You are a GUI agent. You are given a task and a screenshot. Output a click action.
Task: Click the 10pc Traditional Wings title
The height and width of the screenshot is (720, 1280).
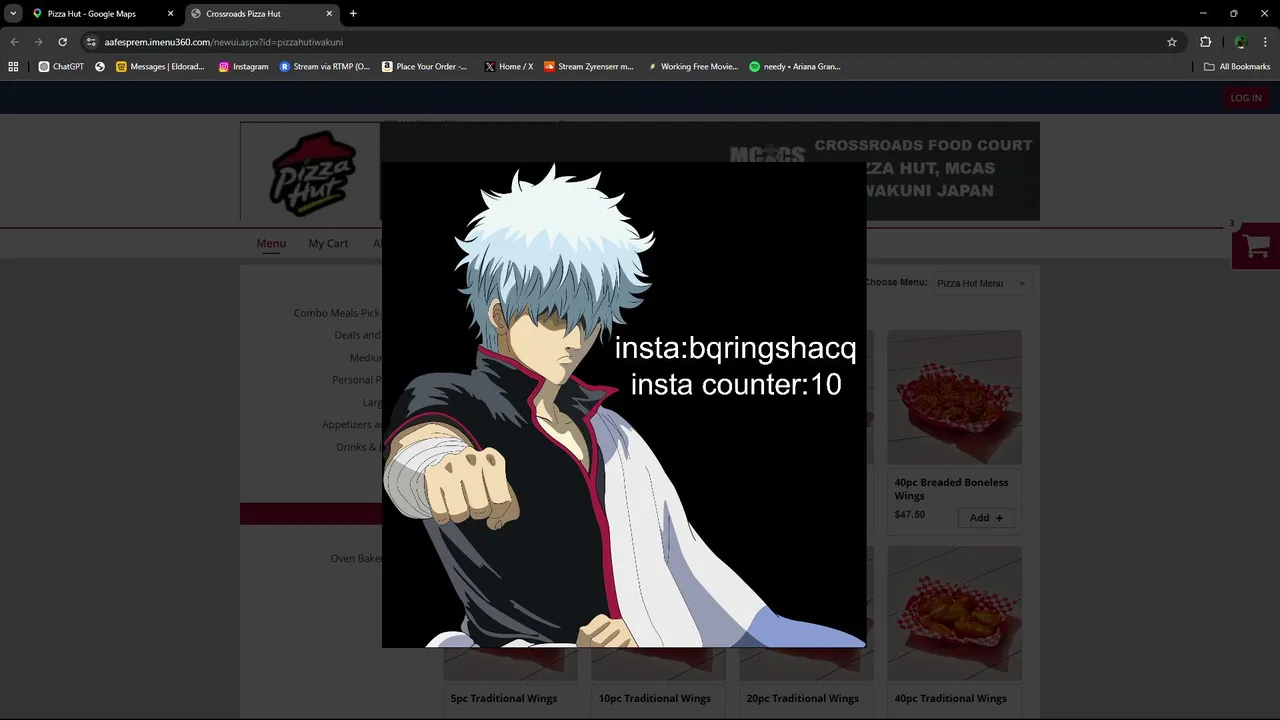click(x=655, y=698)
